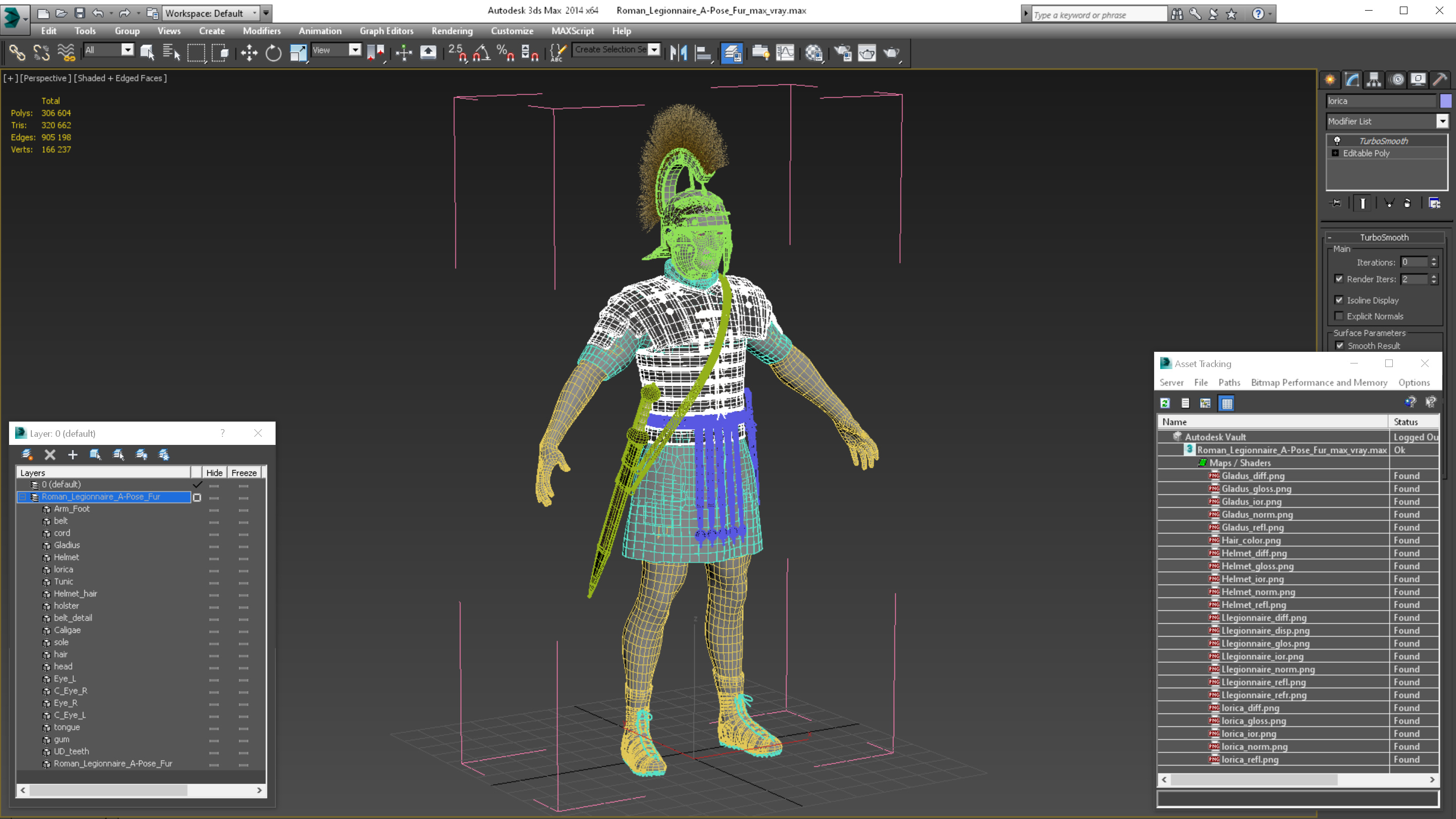This screenshot has height=819, width=1456.
Task: Click the Iterations value field
Action: coord(1414,262)
